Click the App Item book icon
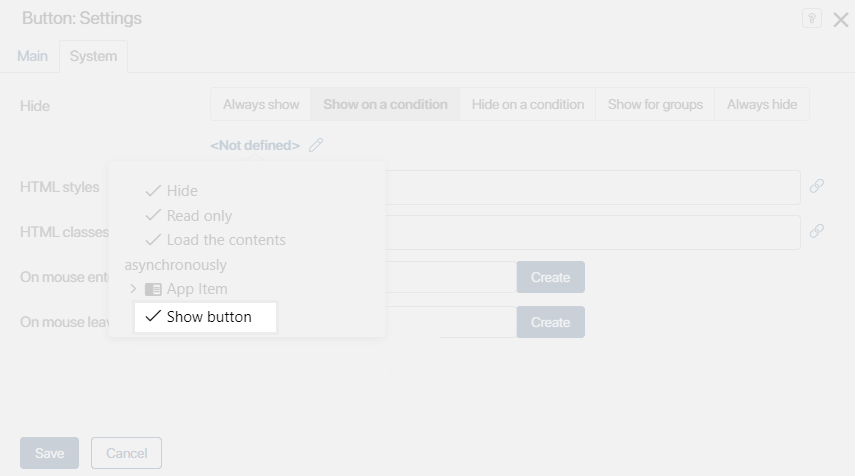This screenshot has height=476, width=855. click(153, 289)
